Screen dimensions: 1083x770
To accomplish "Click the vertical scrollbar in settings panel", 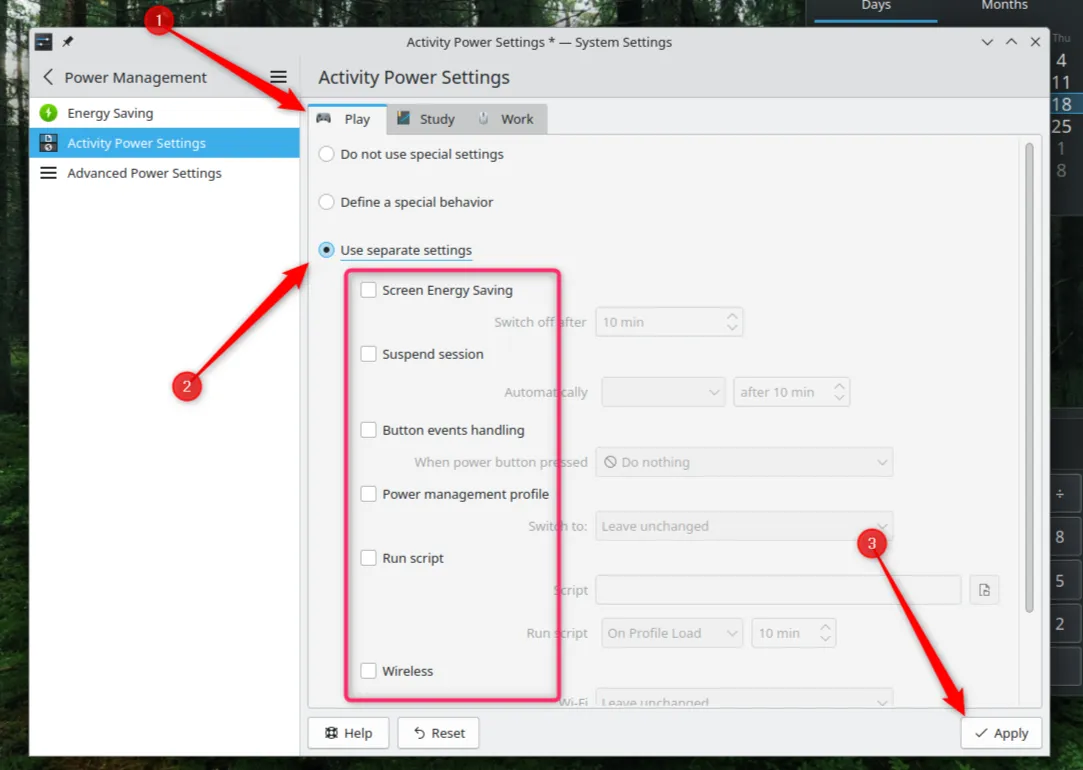I will 1028,380.
